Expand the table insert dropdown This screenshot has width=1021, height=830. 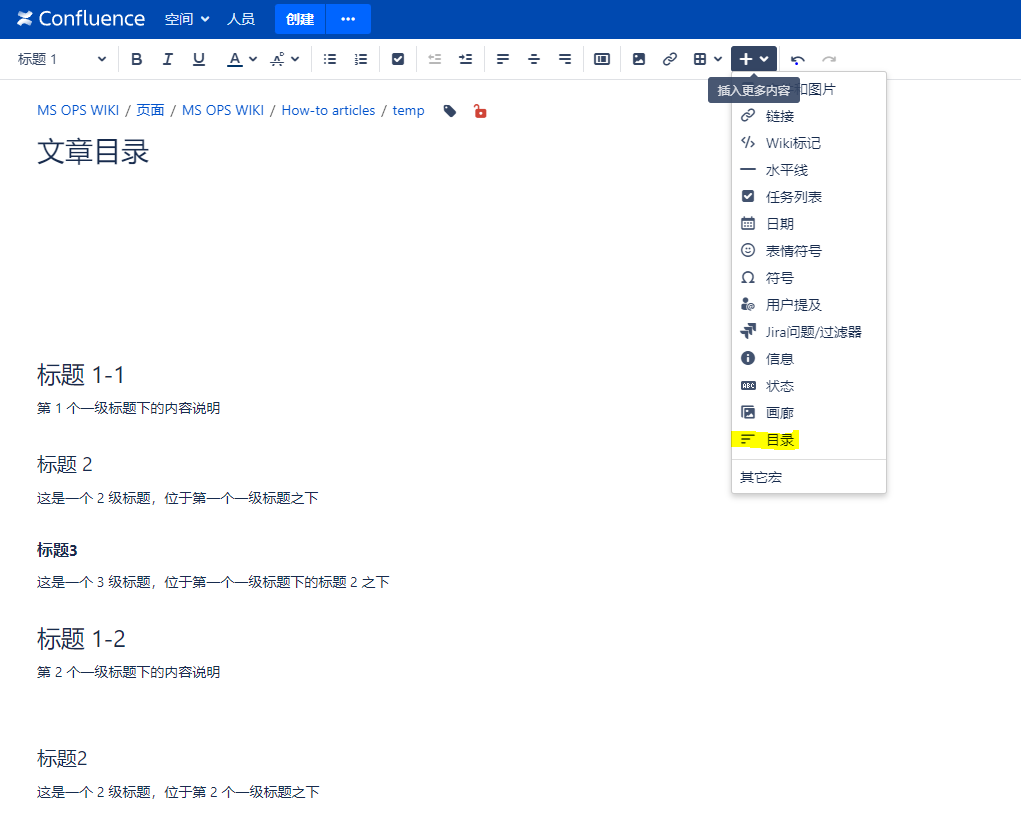coord(708,59)
